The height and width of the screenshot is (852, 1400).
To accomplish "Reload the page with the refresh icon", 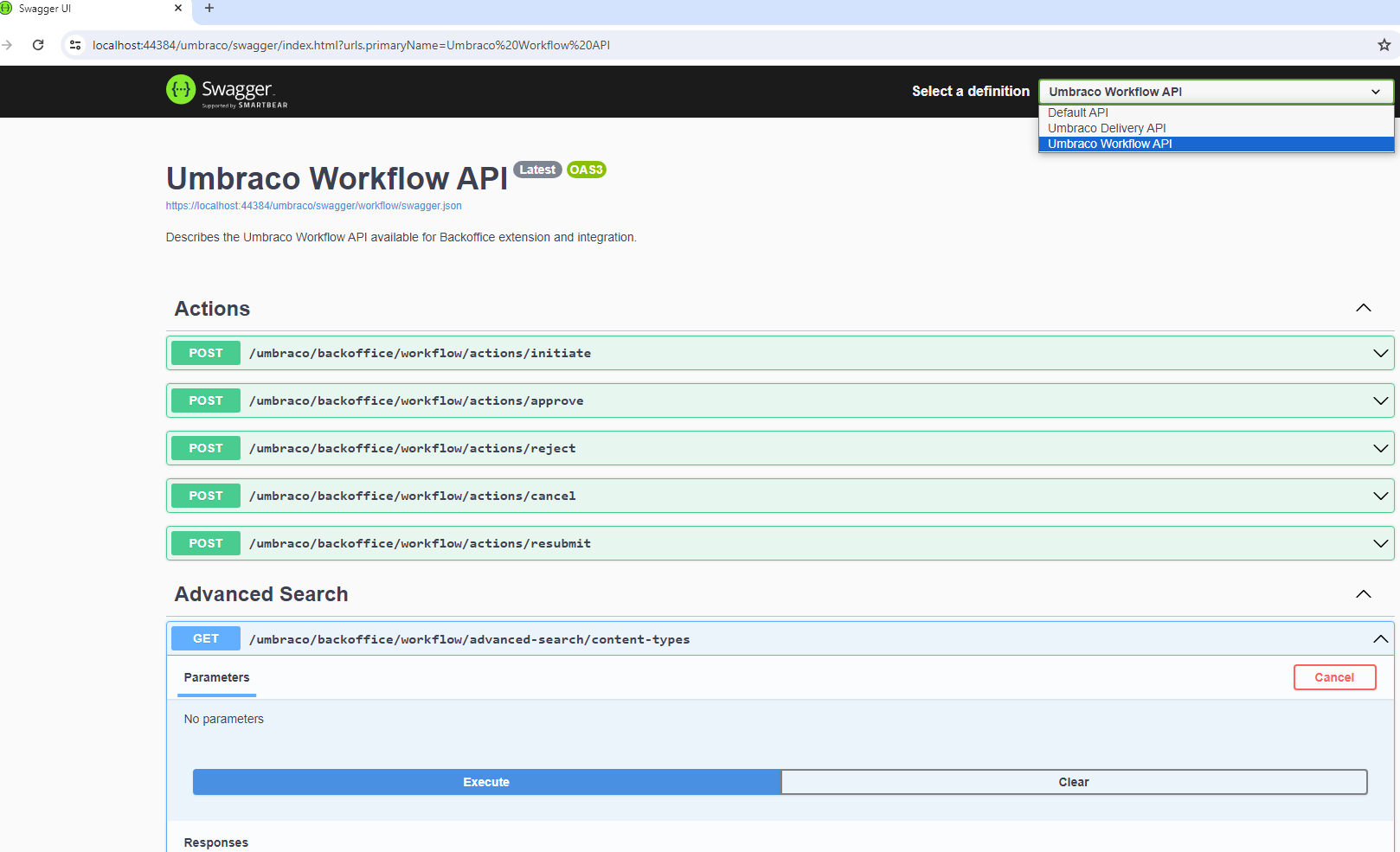I will pos(38,45).
